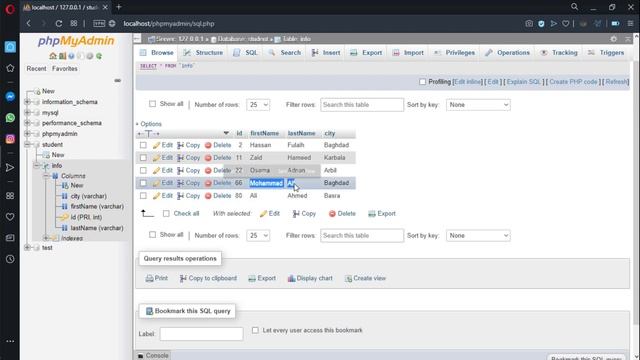This screenshot has width=640, height=360.
Task: Open bottom Number of rows dropdown
Action: tap(258, 236)
